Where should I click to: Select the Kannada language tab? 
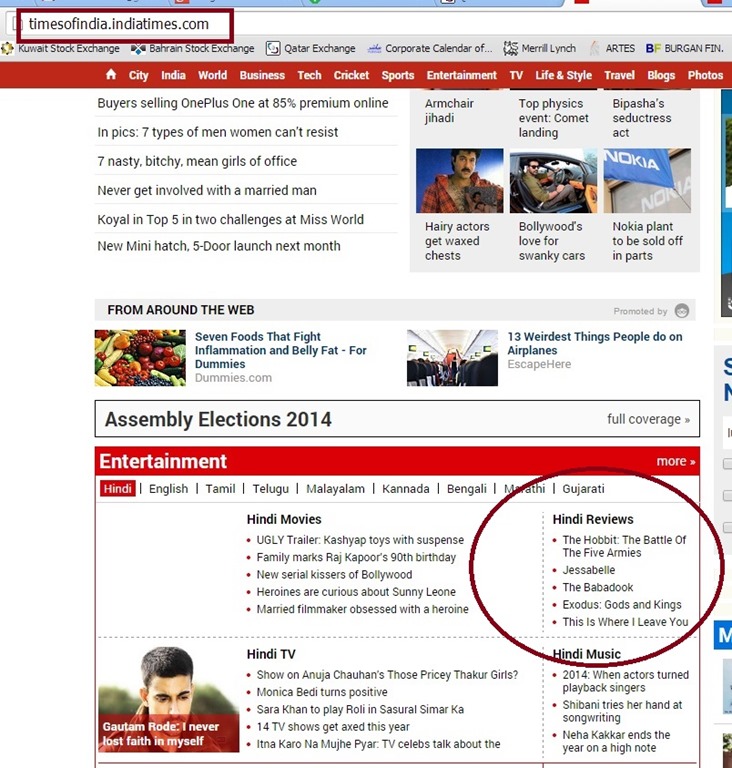[x=406, y=488]
